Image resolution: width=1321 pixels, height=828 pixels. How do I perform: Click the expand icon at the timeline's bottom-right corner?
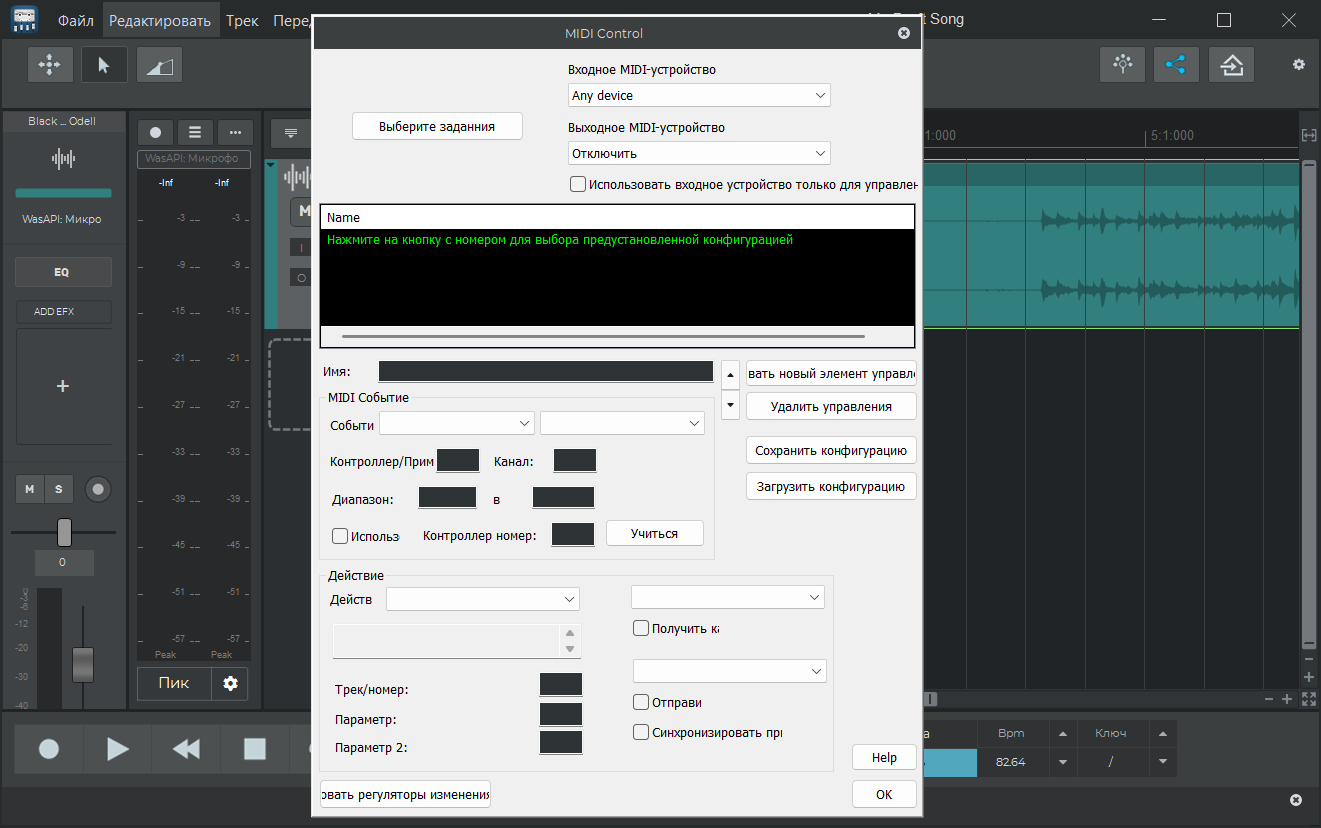point(1309,699)
